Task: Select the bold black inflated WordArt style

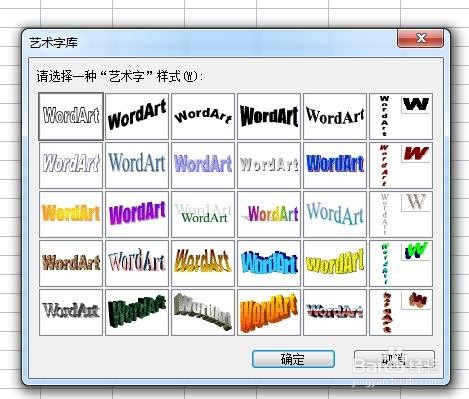Action: (x=269, y=116)
